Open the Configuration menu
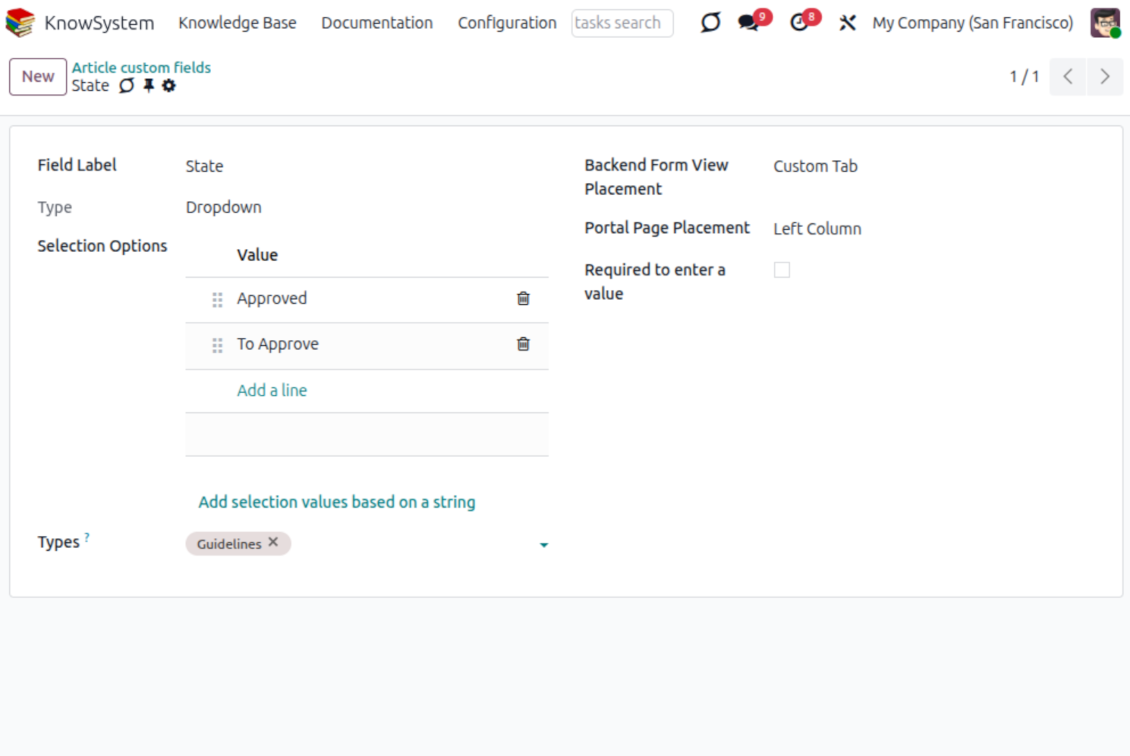1130x756 pixels. [507, 23]
